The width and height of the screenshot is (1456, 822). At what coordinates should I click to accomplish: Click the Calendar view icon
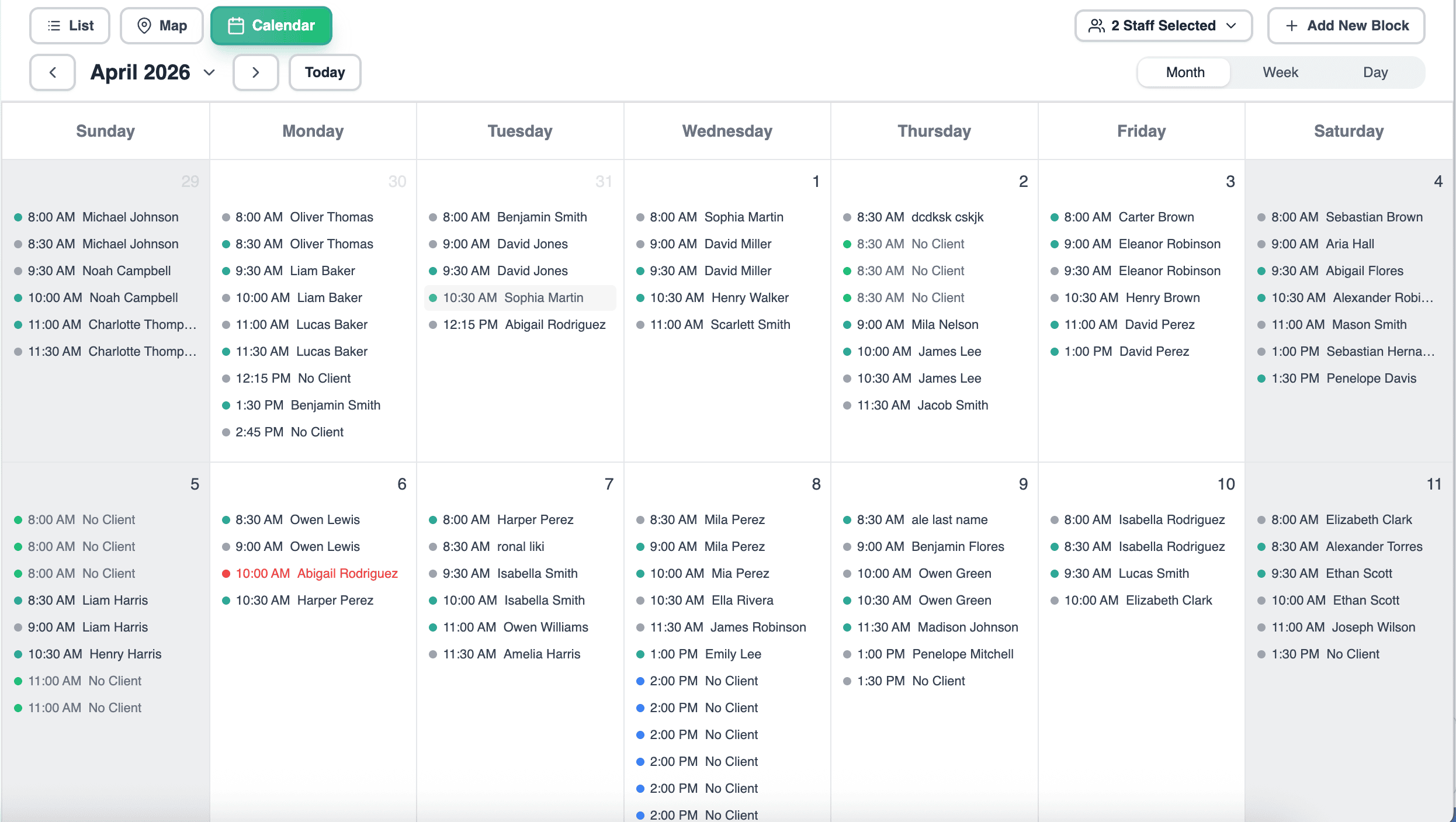tap(236, 26)
